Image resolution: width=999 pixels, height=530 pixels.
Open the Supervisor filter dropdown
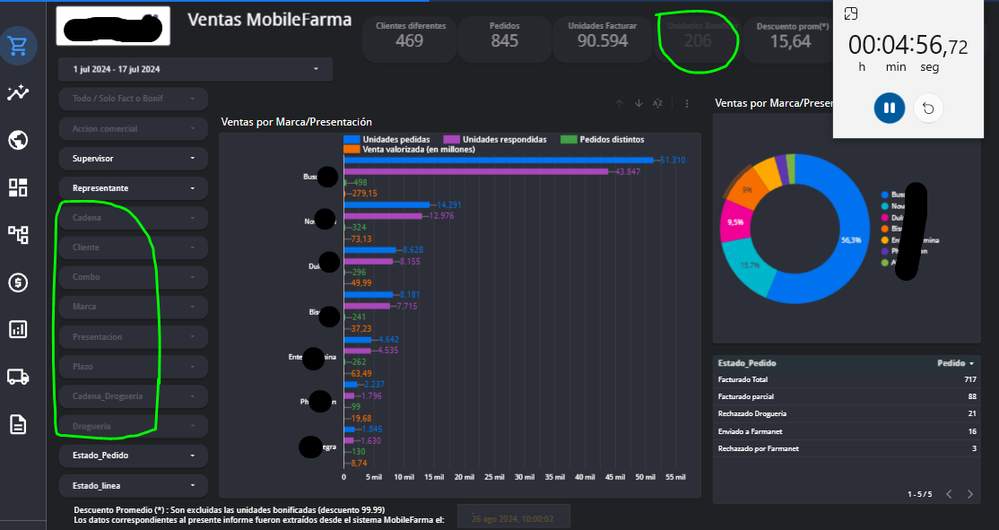pos(133,159)
